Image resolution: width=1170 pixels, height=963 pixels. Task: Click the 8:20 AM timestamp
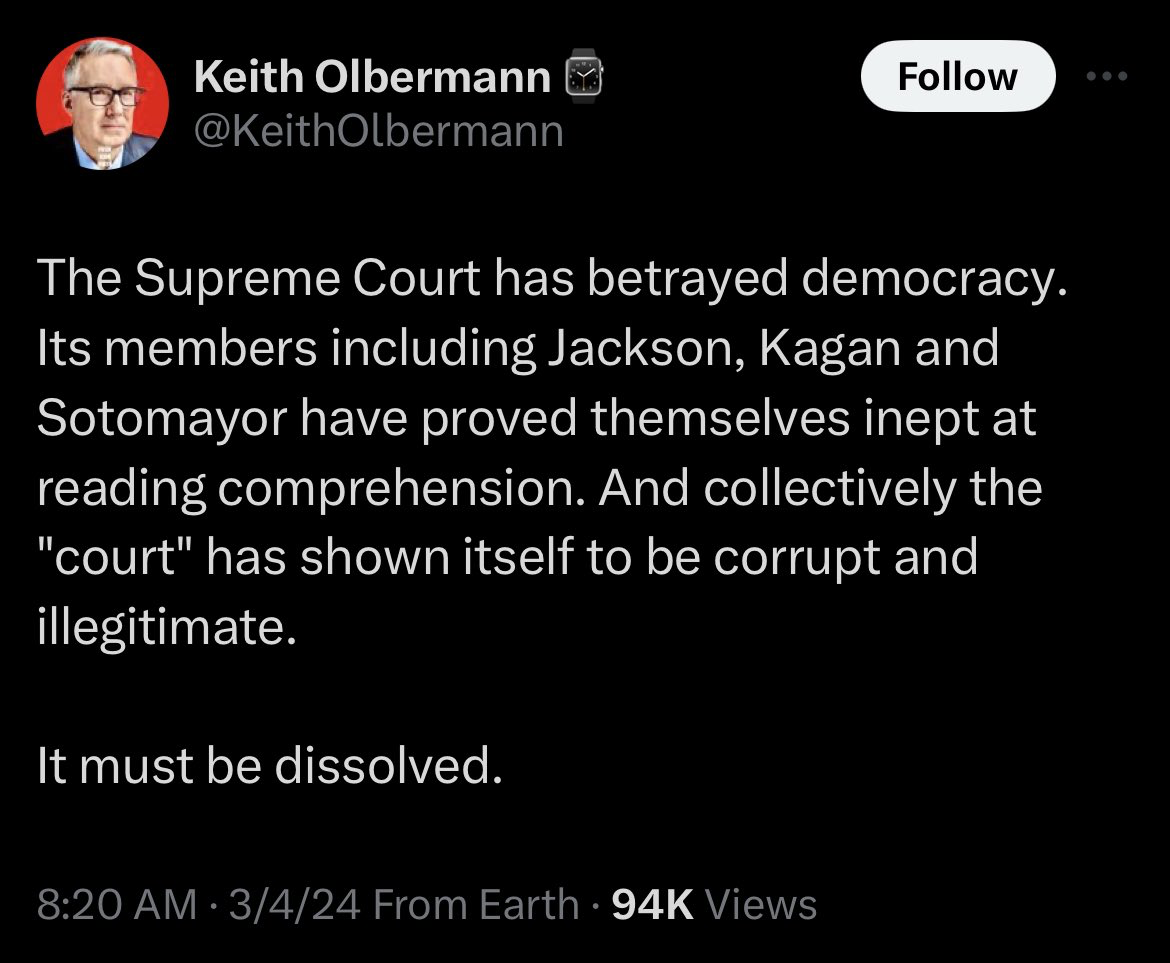point(116,904)
